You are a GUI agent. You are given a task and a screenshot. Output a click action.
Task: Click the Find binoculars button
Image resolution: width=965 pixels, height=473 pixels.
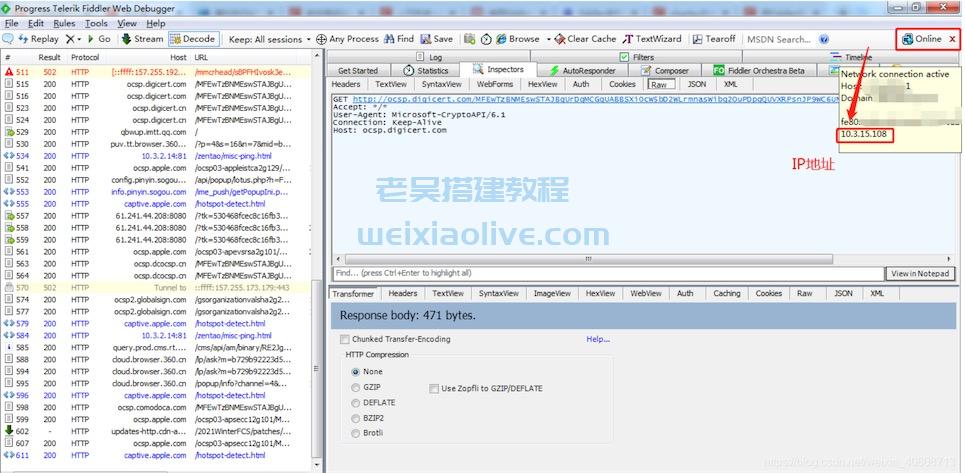click(x=398, y=39)
